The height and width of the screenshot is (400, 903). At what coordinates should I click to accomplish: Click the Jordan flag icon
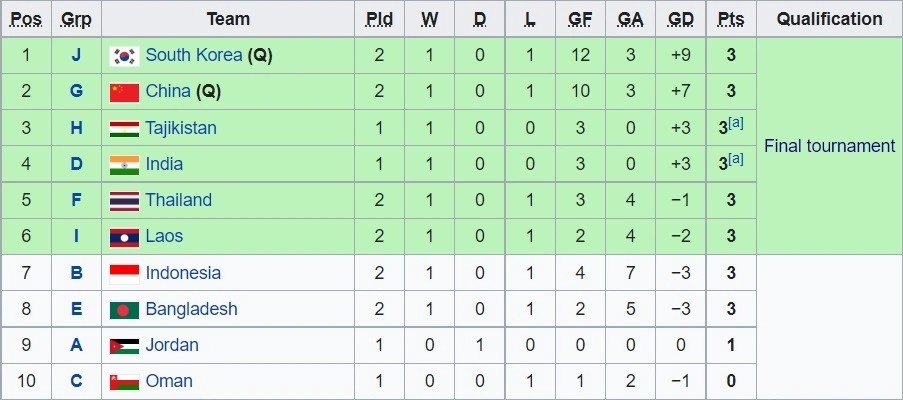[x=124, y=345]
